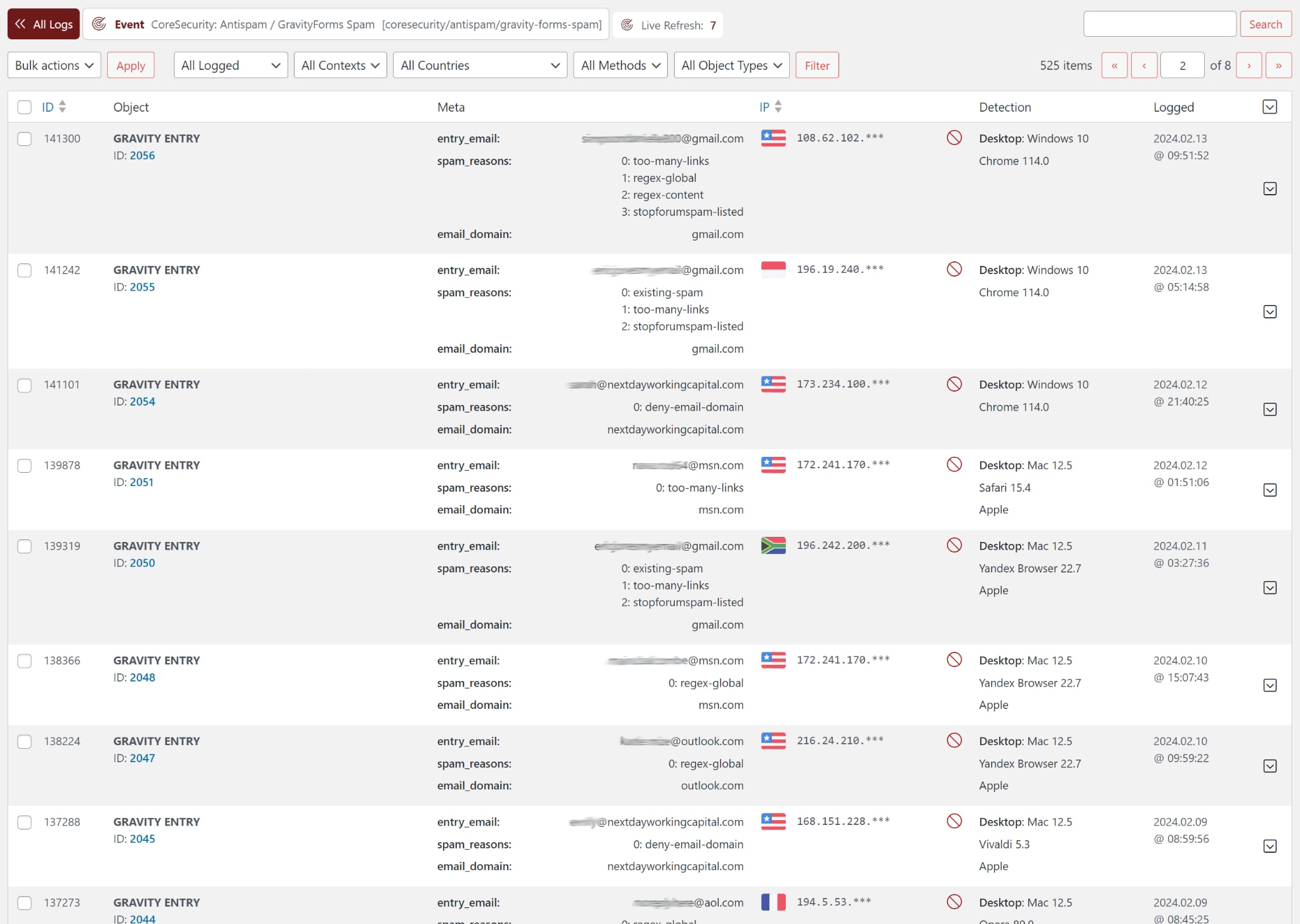The width and height of the screenshot is (1300, 924).
Task: Click the Search button
Action: coord(1265,24)
